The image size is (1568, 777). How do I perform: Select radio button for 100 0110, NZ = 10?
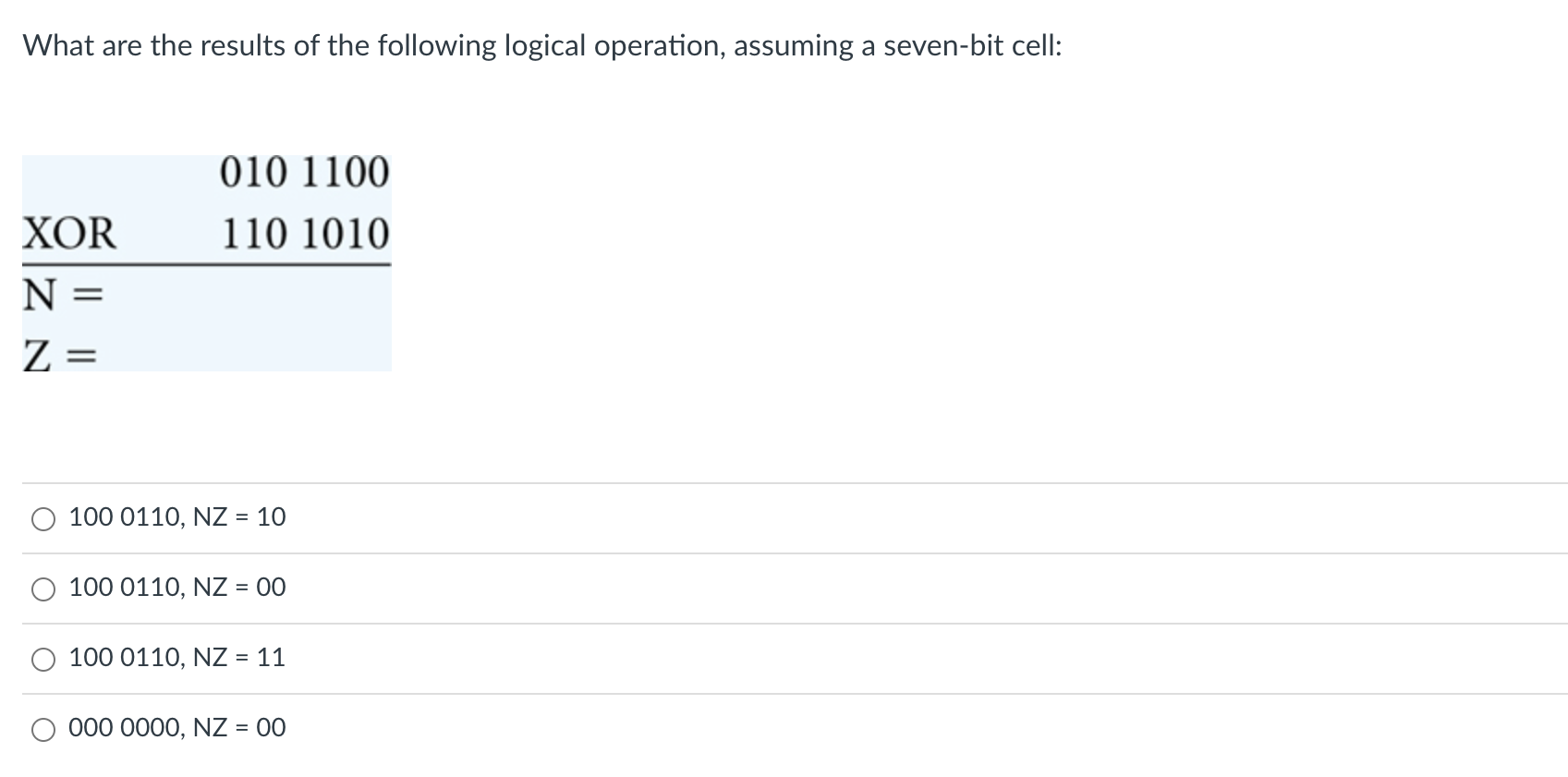click(x=43, y=519)
